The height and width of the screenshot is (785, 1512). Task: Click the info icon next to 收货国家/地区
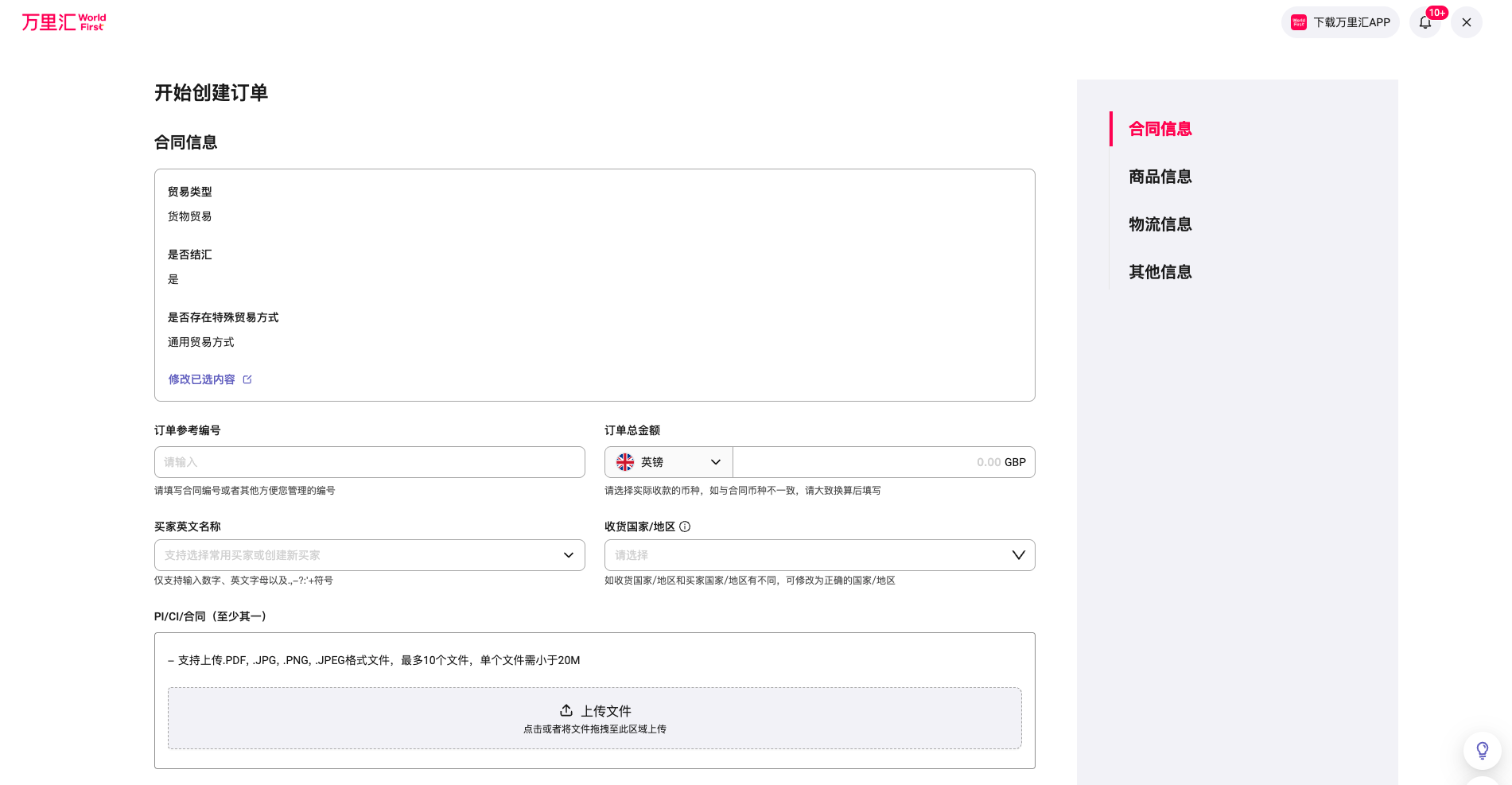685,527
